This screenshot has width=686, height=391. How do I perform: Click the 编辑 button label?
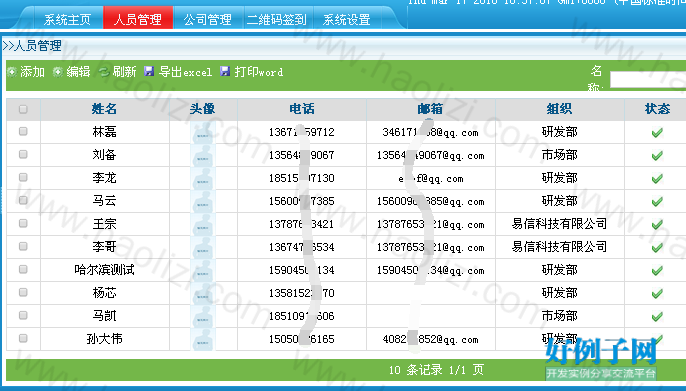pos(78,72)
